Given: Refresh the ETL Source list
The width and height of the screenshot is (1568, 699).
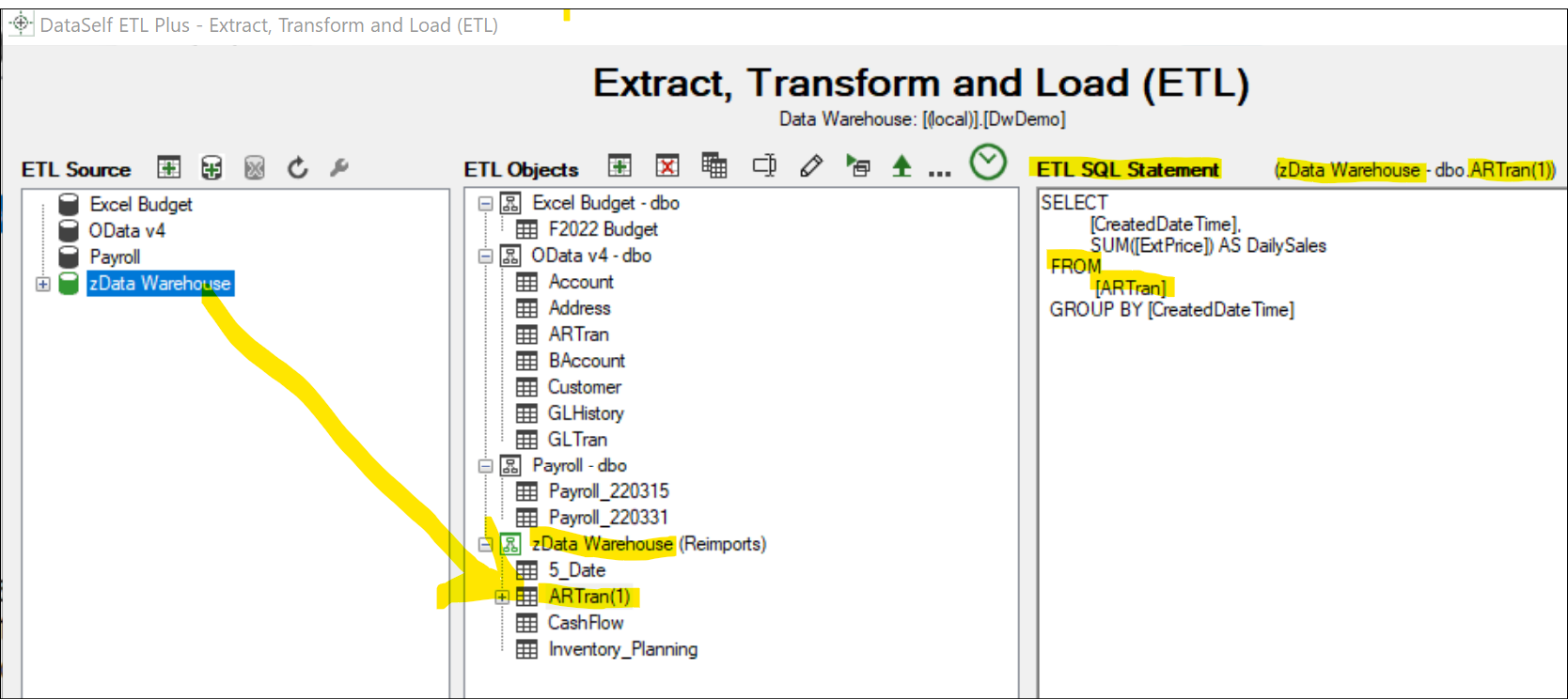Looking at the screenshot, I should 297,168.
